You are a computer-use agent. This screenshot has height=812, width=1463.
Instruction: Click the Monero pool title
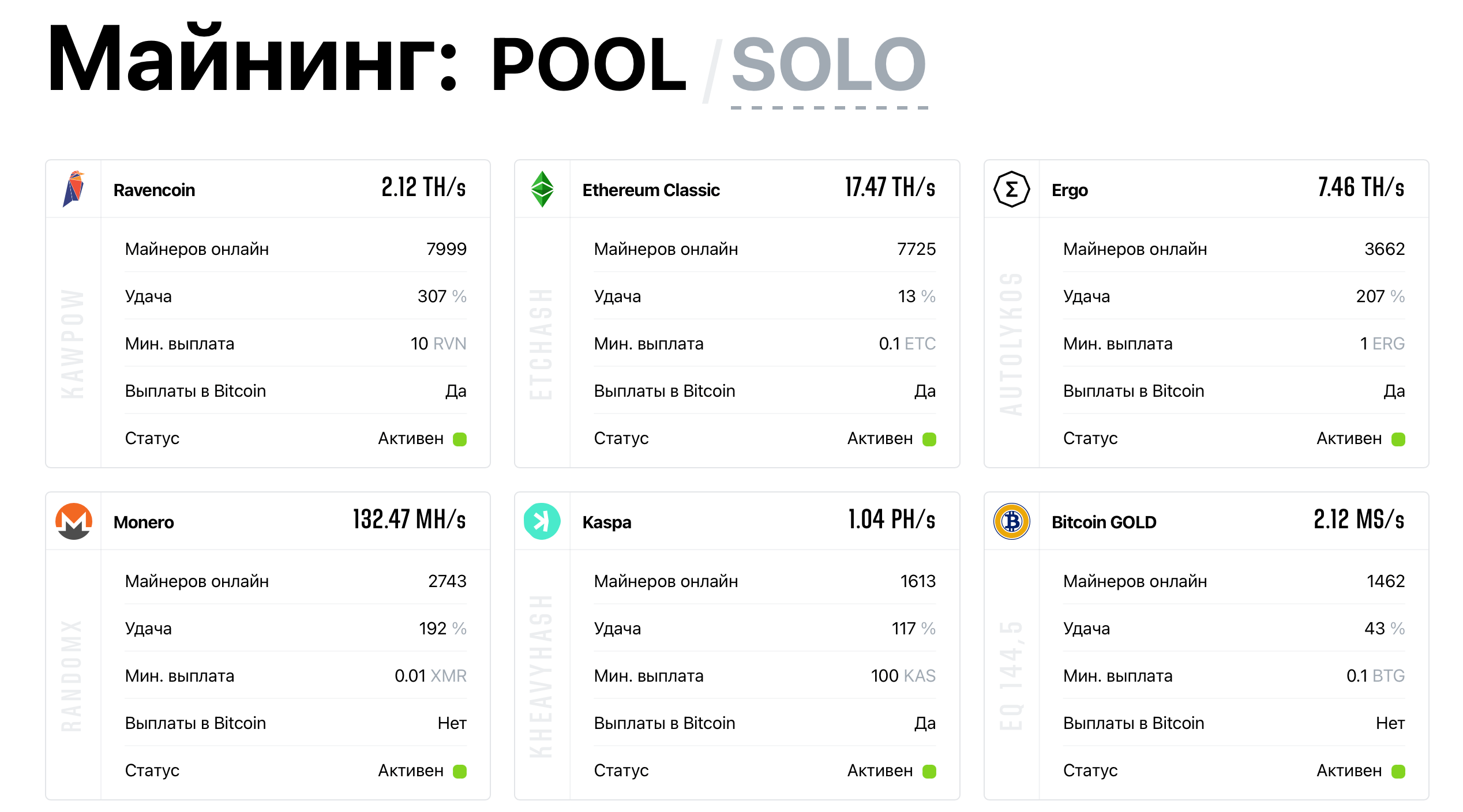click(x=144, y=522)
